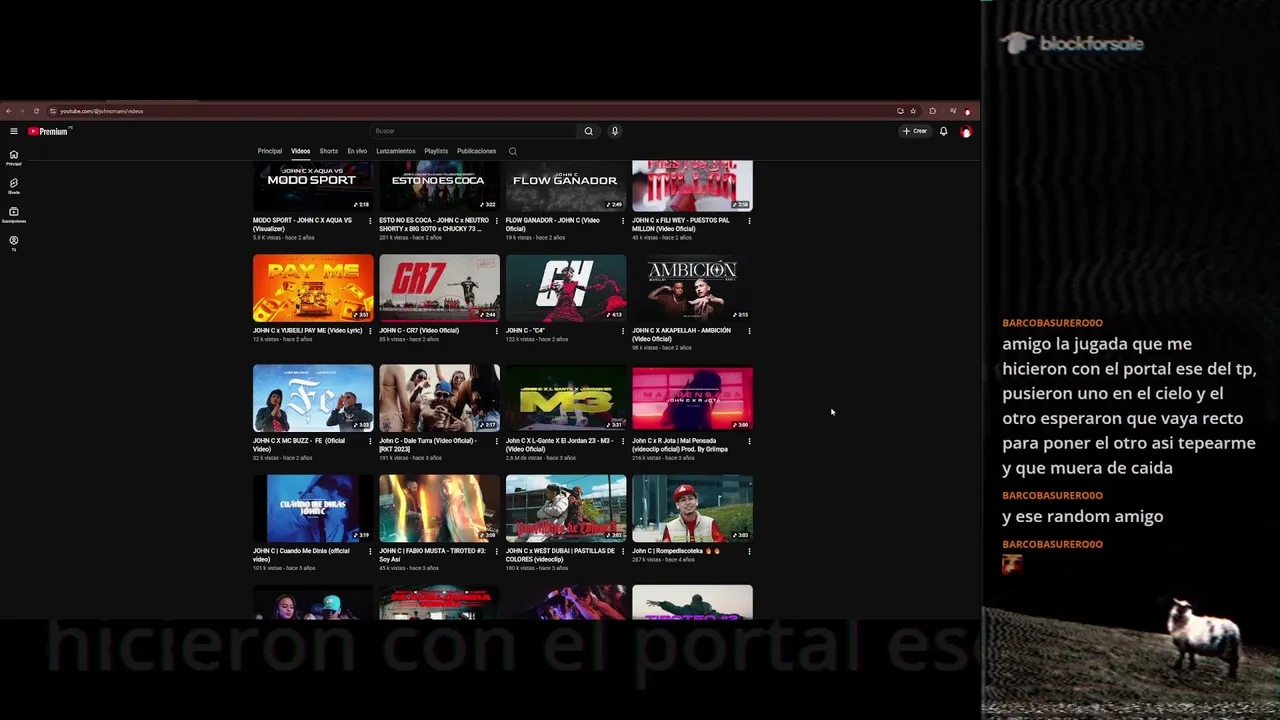
Task: Click the YouTube Buscar search field
Action: 474,131
